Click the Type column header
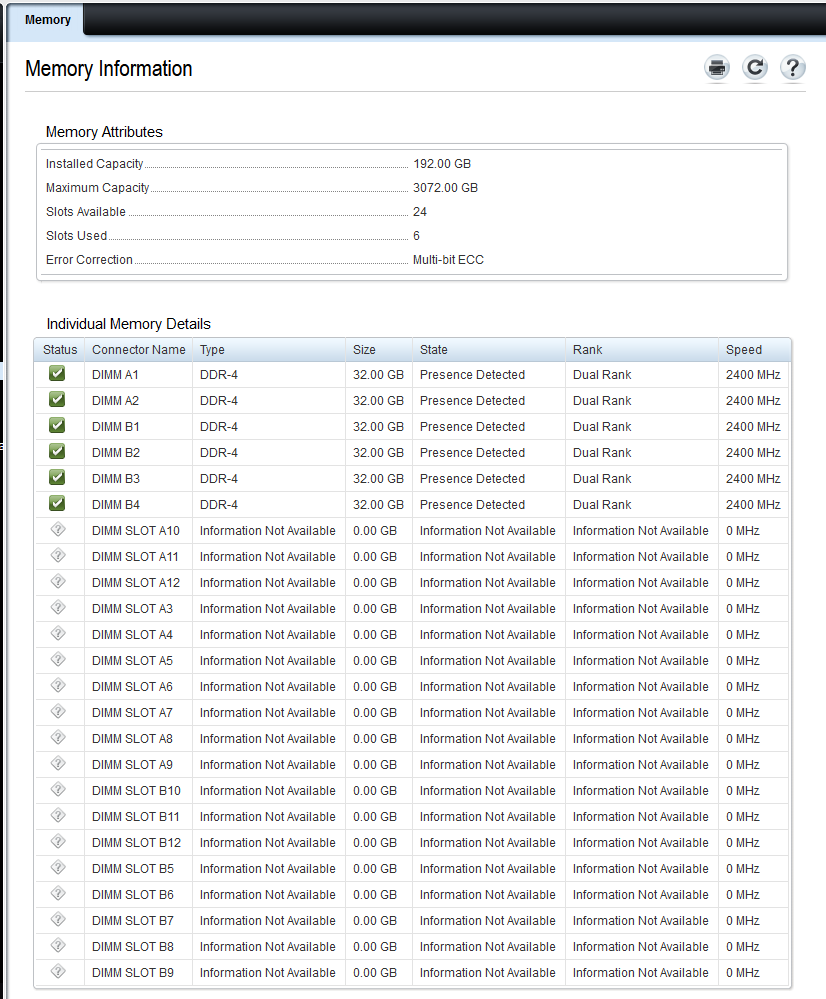Screen dimensions: 826x999 click(212, 350)
